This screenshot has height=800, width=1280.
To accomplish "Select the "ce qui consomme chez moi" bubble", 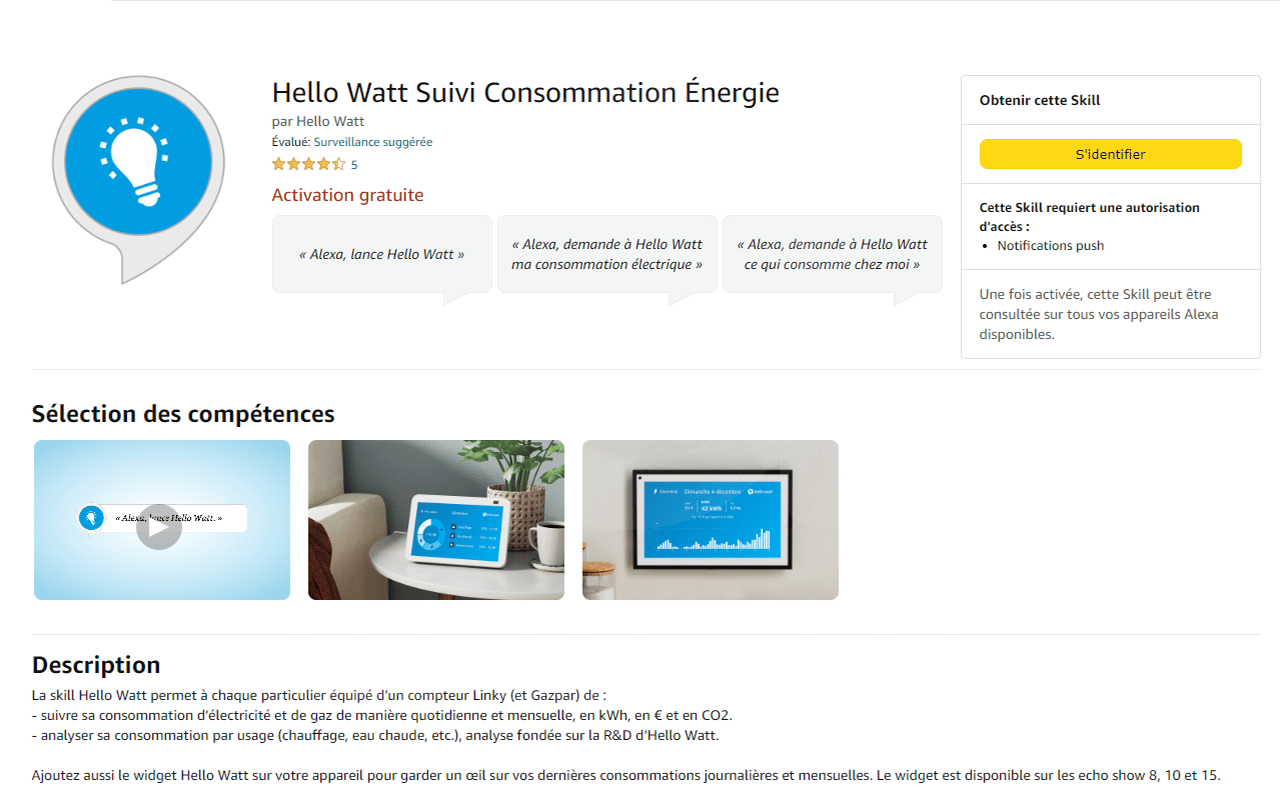I will tap(832, 254).
